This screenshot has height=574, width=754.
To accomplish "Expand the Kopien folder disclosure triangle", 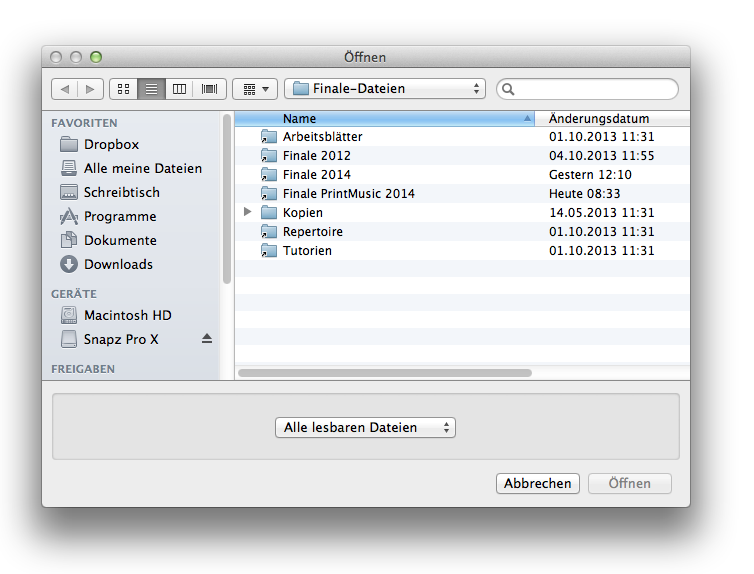I will [248, 212].
